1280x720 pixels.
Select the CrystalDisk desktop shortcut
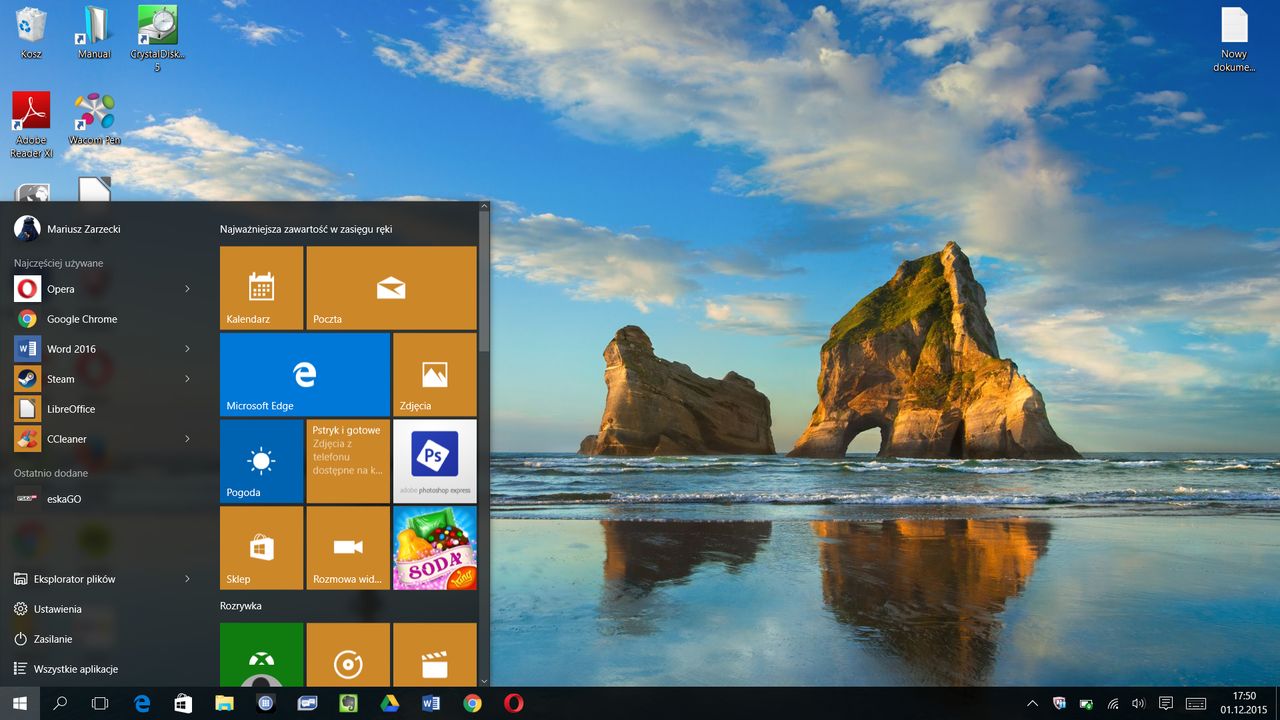pyautogui.click(x=157, y=38)
